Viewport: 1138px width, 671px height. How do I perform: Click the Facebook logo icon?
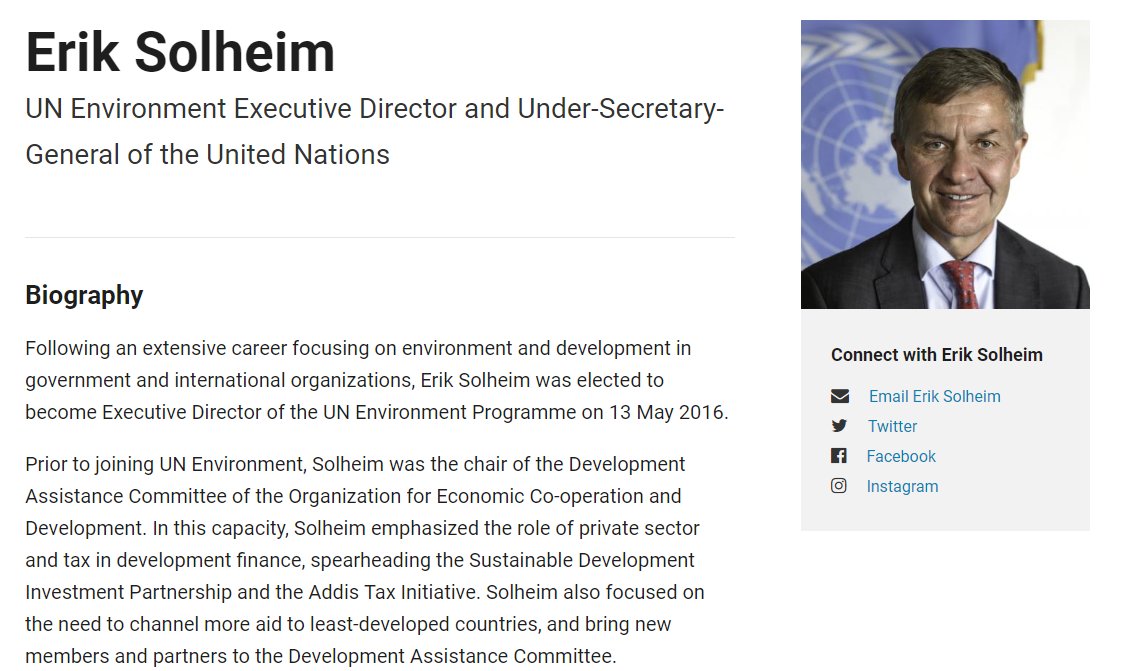[839, 456]
